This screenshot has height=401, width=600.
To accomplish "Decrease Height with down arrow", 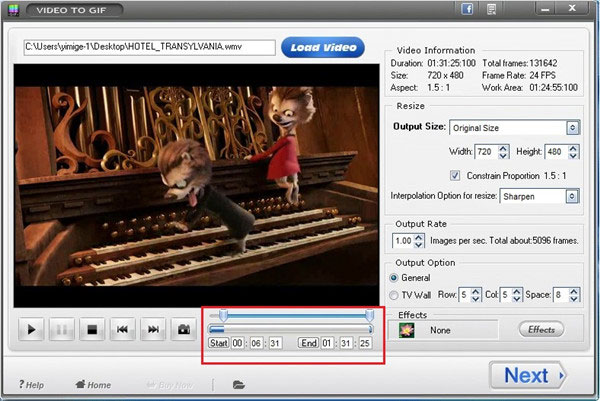I will (573, 155).
